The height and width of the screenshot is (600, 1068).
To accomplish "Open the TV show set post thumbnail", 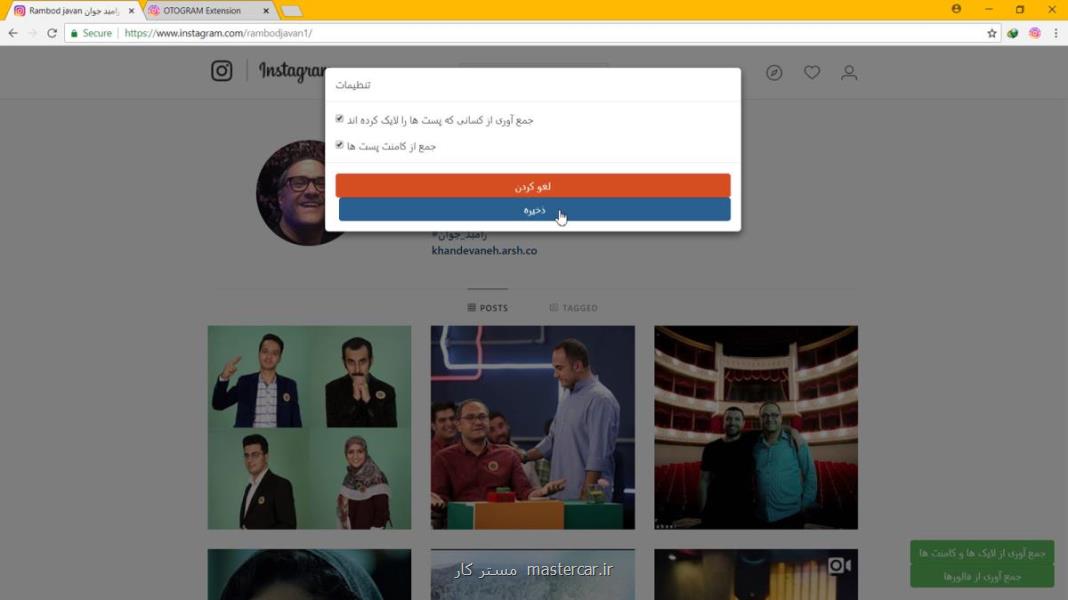I will [533, 427].
